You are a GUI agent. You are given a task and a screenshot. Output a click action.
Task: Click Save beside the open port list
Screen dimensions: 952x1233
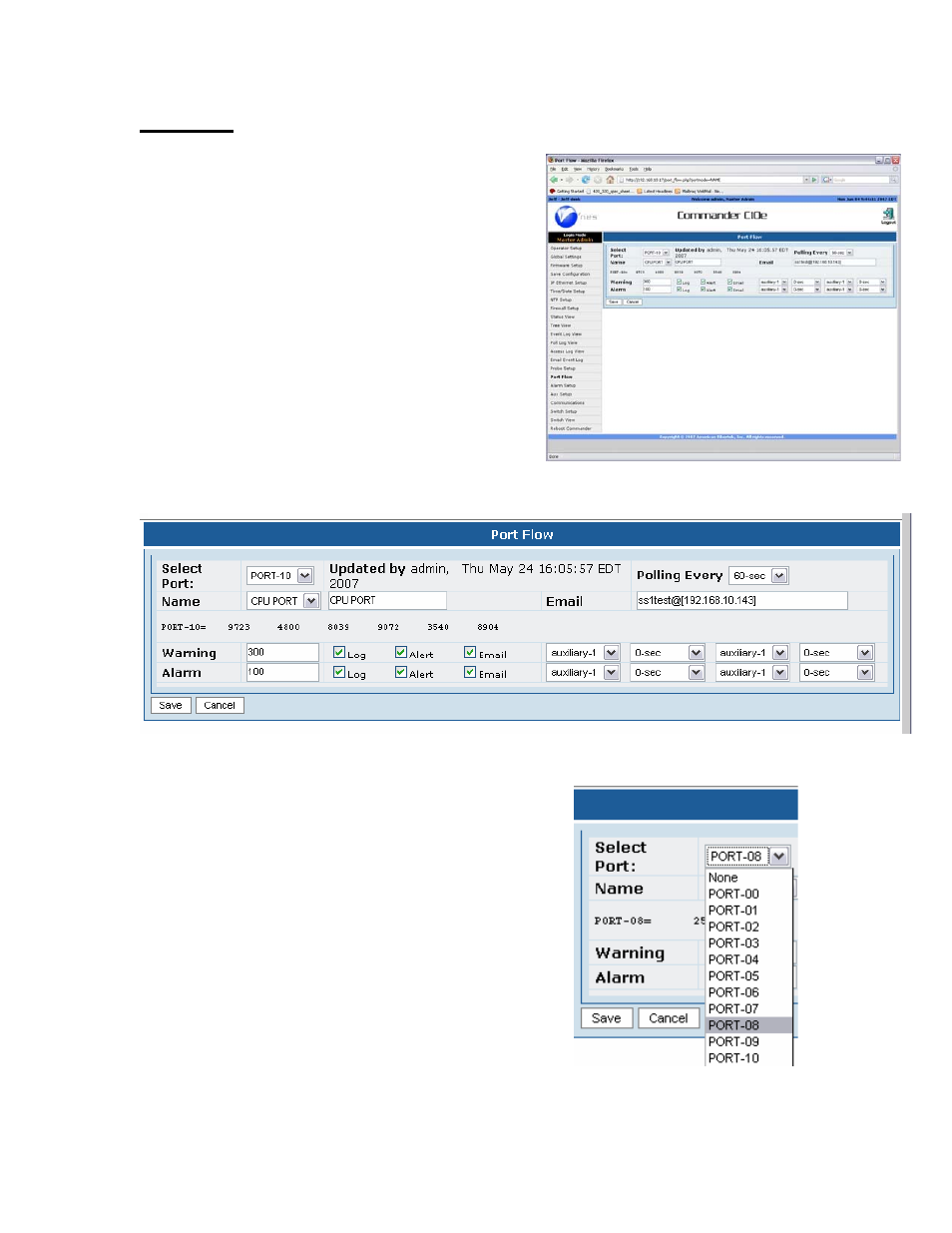point(607,1018)
